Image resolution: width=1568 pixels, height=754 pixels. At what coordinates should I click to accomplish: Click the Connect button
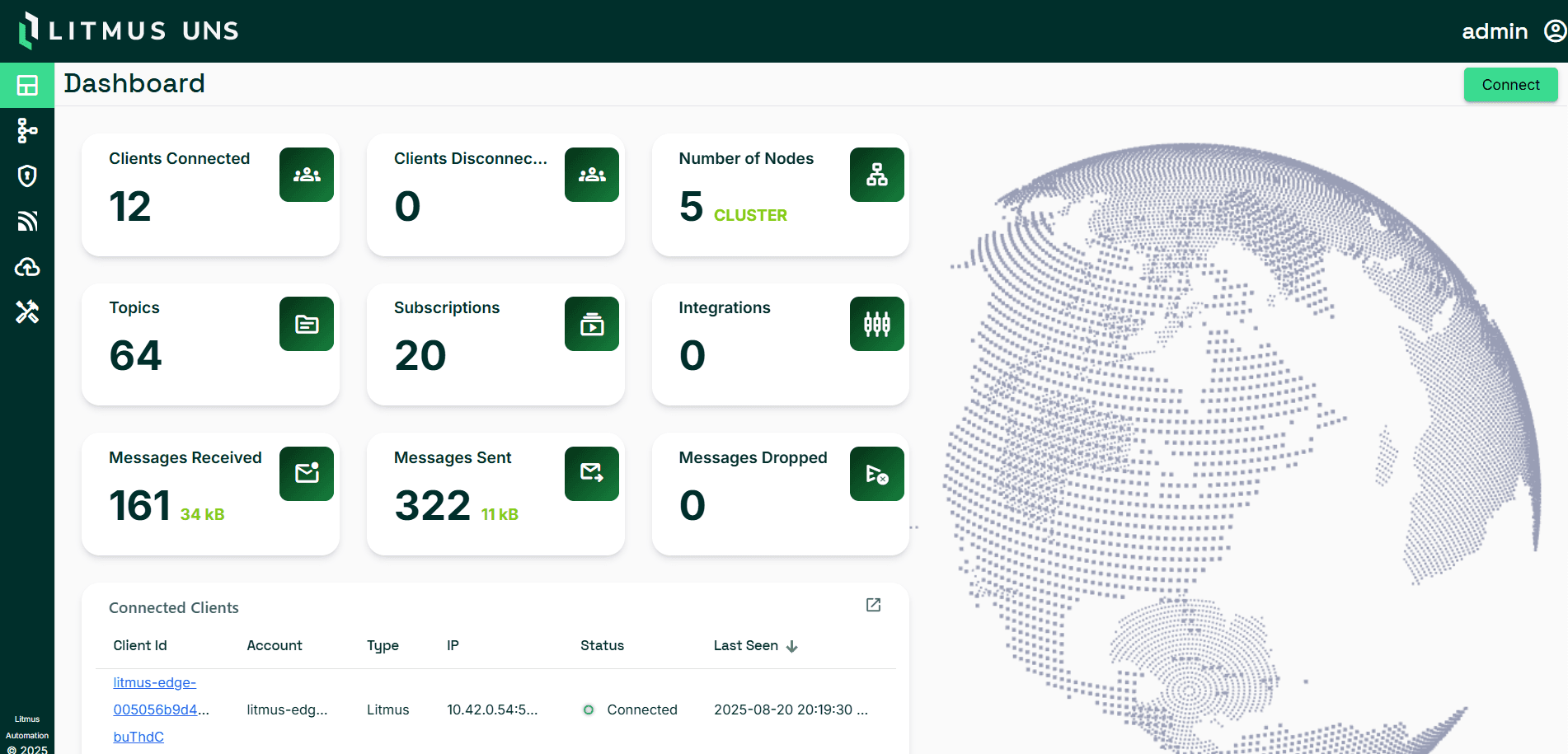1510,84
